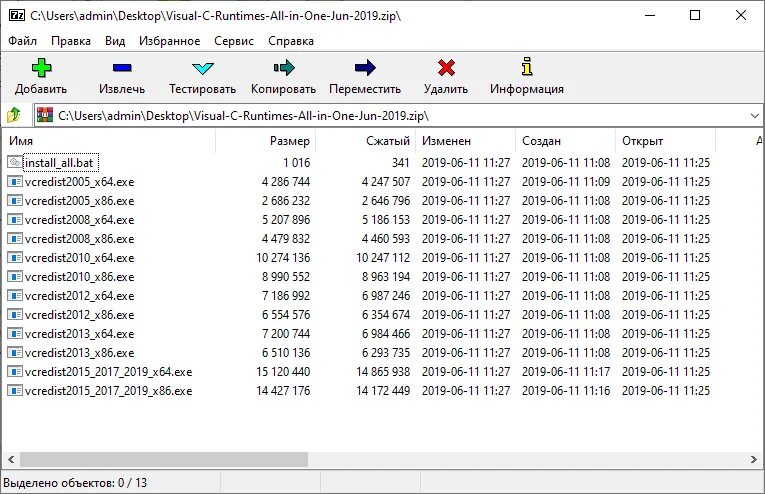765x494 pixels.
Task: Click the Тестировать checkmark icon
Action: (203, 68)
